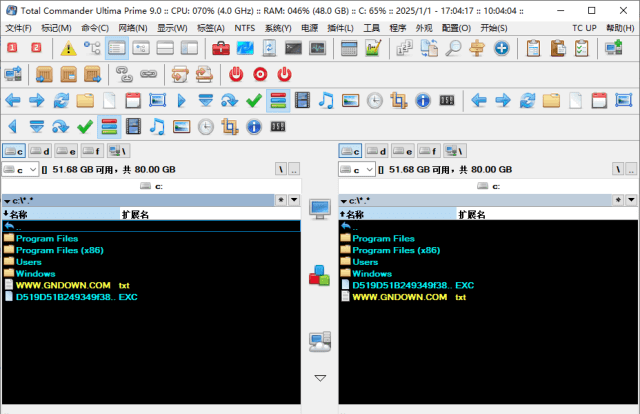
Task: Sort left panel by 名称 column
Action: pyautogui.click(x=61, y=214)
